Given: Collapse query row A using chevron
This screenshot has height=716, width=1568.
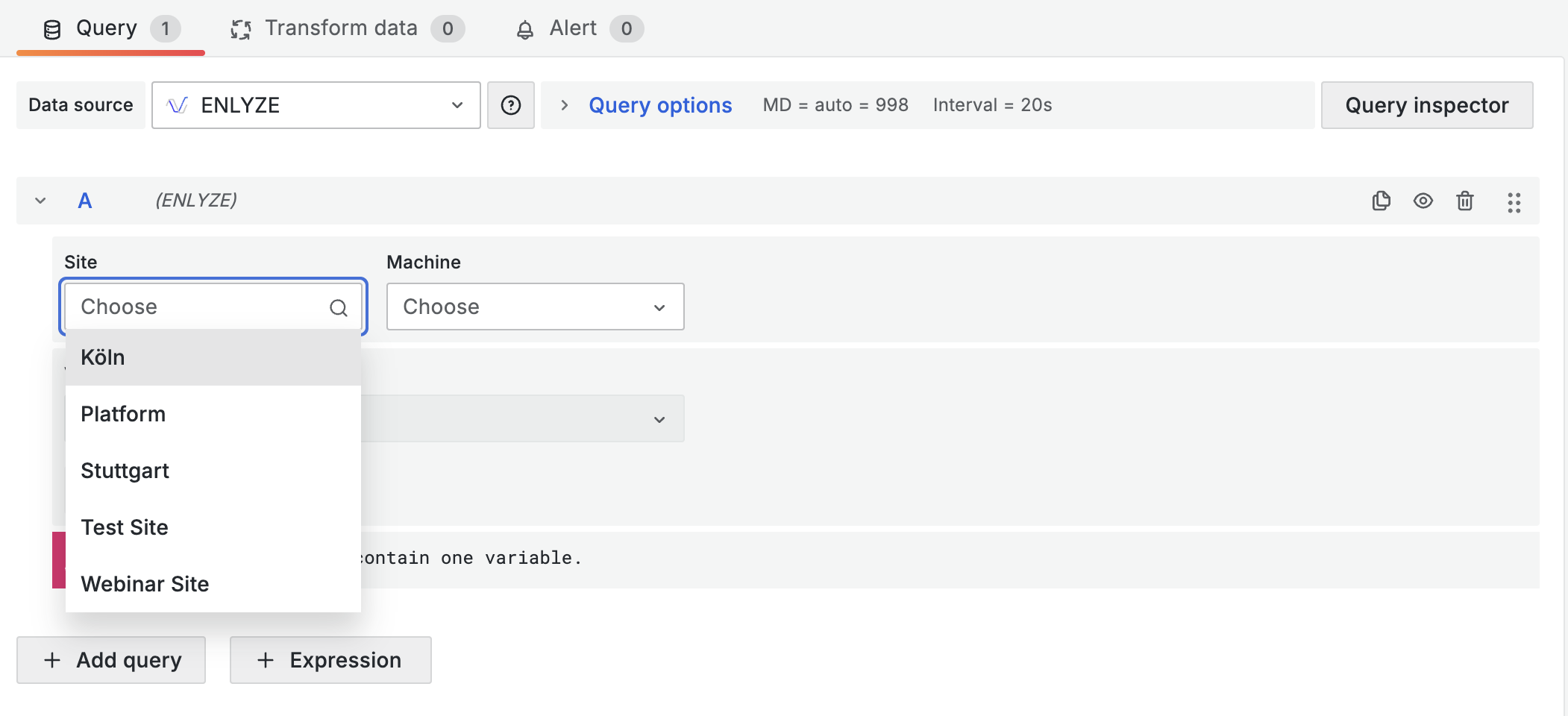Looking at the screenshot, I should pyautogui.click(x=41, y=201).
